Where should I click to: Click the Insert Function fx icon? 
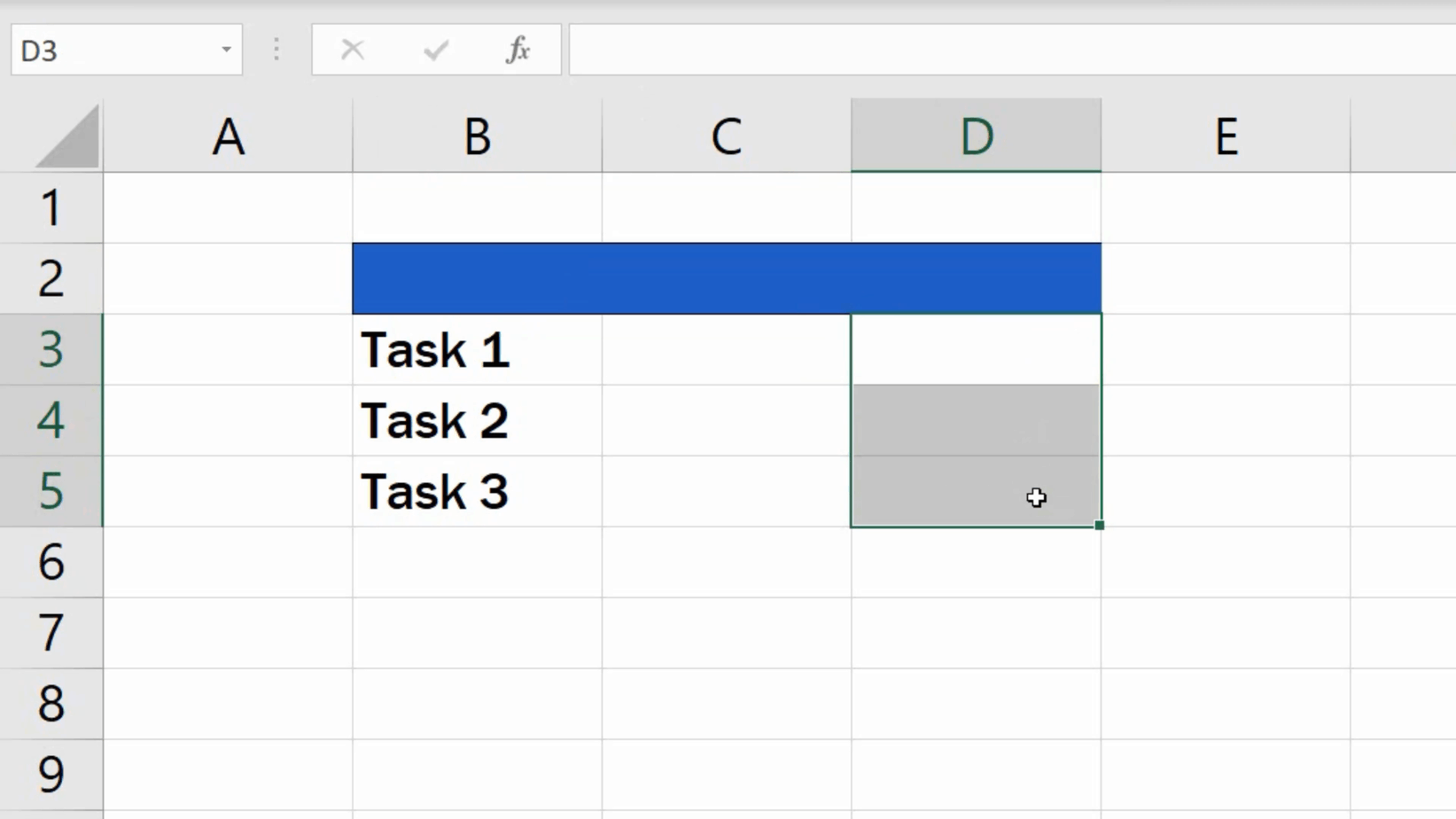point(518,51)
